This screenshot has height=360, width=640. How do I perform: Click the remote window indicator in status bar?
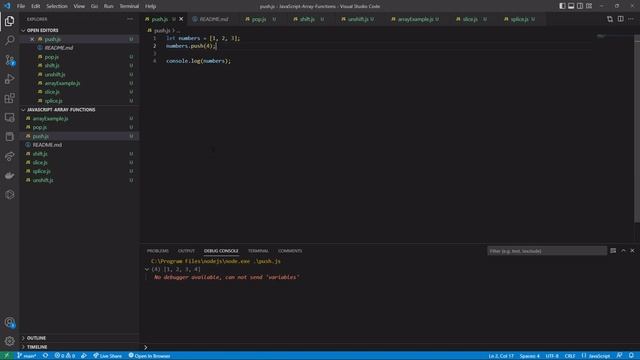(7, 356)
